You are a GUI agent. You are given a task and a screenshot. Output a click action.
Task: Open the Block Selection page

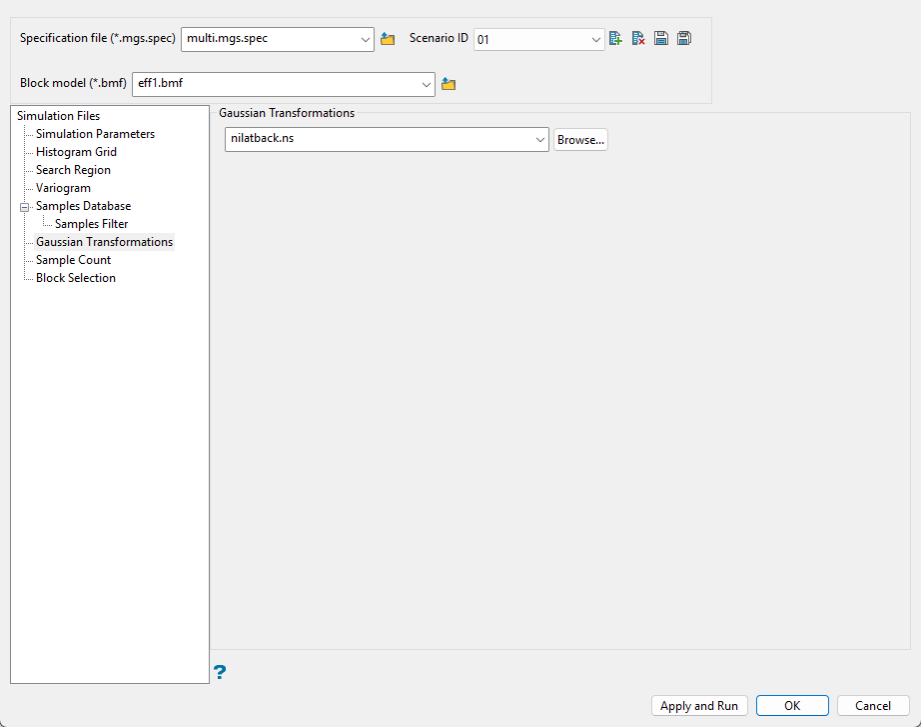pyautogui.click(x=76, y=278)
